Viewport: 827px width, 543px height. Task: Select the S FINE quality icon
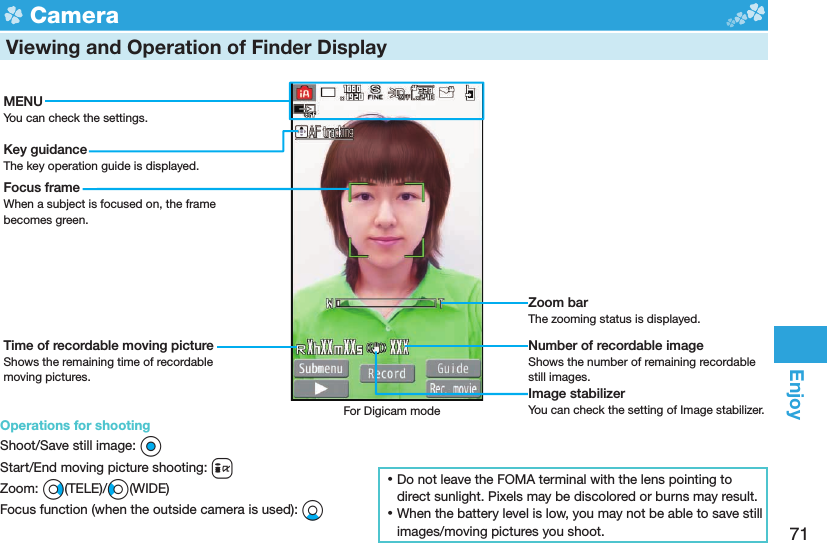(x=375, y=92)
